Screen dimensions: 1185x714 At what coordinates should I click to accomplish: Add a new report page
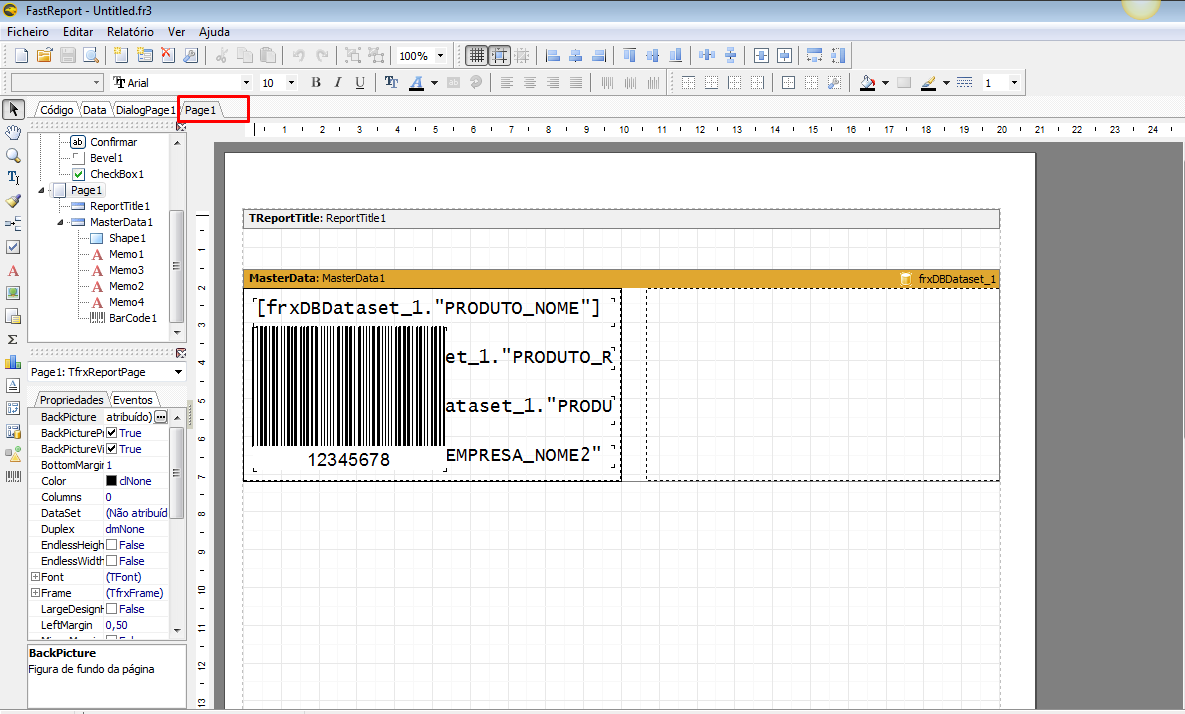[121, 55]
